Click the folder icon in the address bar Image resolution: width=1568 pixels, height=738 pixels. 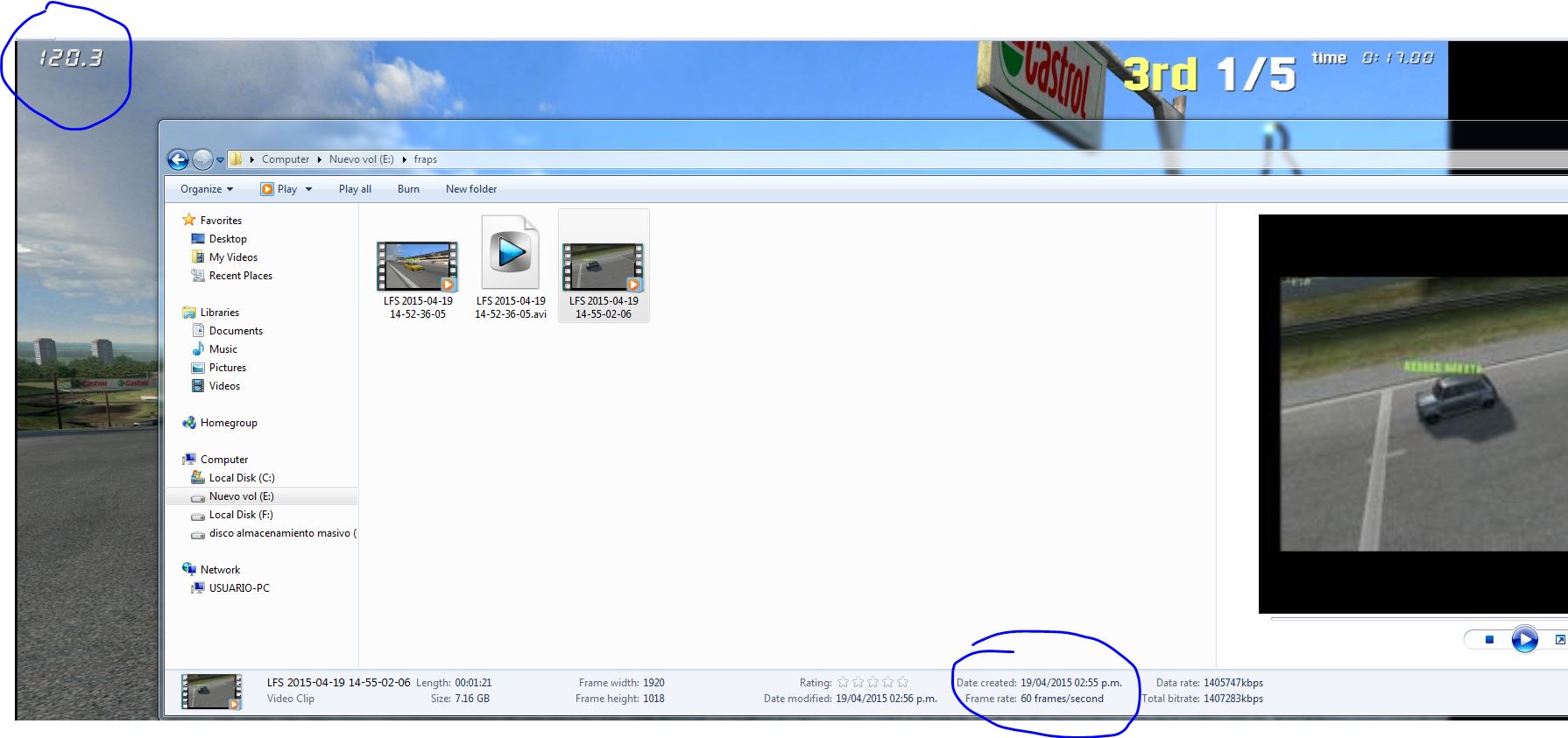coord(236,159)
